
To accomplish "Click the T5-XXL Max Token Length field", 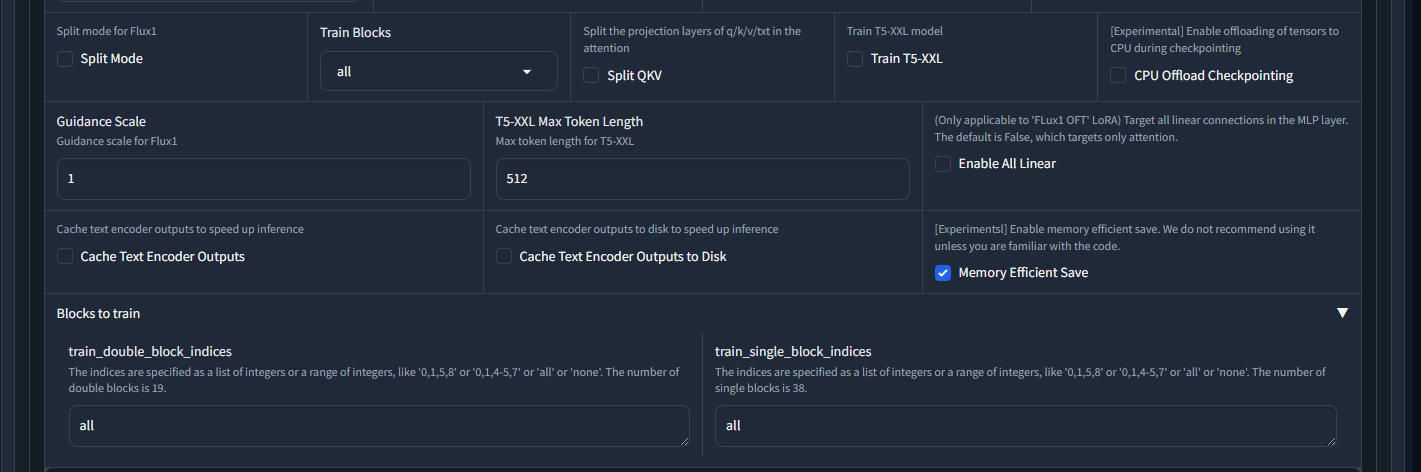I will tap(702, 179).
